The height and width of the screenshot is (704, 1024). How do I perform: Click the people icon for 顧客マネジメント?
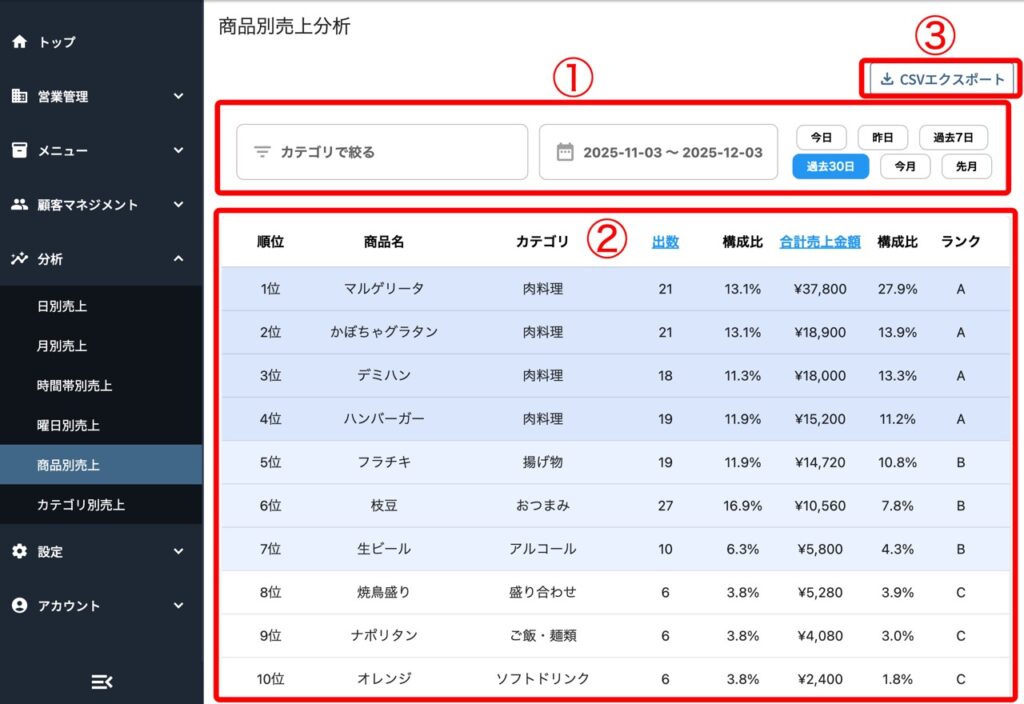[19, 204]
